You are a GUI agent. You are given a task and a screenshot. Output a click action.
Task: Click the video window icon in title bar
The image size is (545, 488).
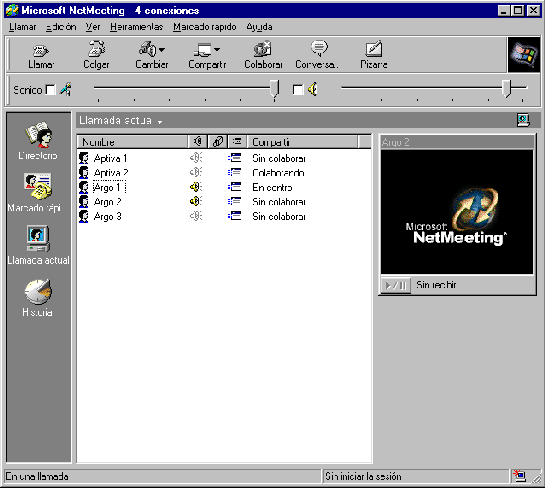pyautogui.click(x=523, y=120)
